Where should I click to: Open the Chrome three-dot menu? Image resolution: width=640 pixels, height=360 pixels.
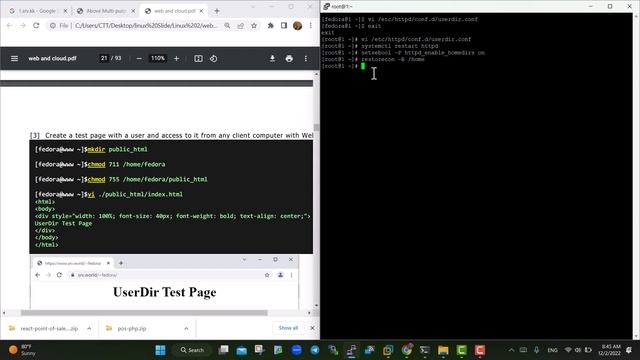[x=311, y=25]
